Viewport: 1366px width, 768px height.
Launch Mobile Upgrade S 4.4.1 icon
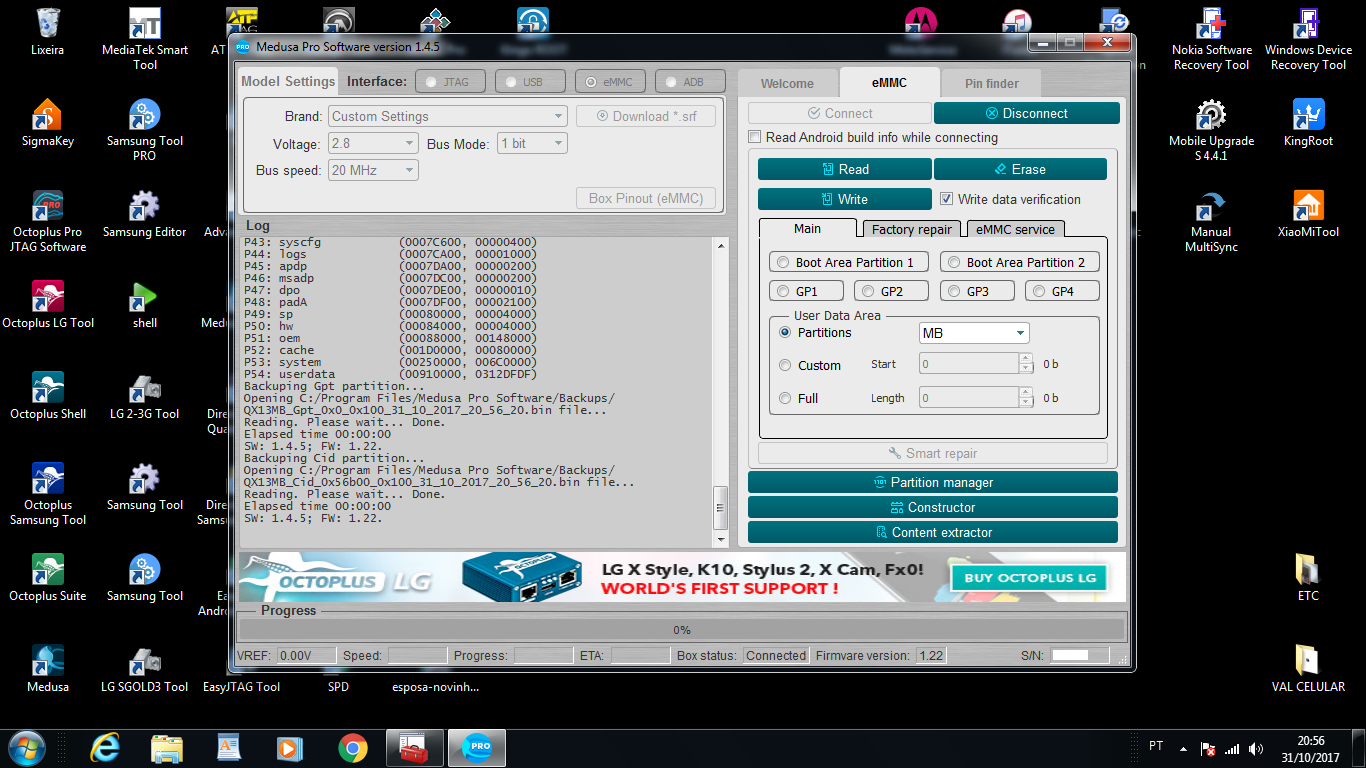click(x=1211, y=129)
